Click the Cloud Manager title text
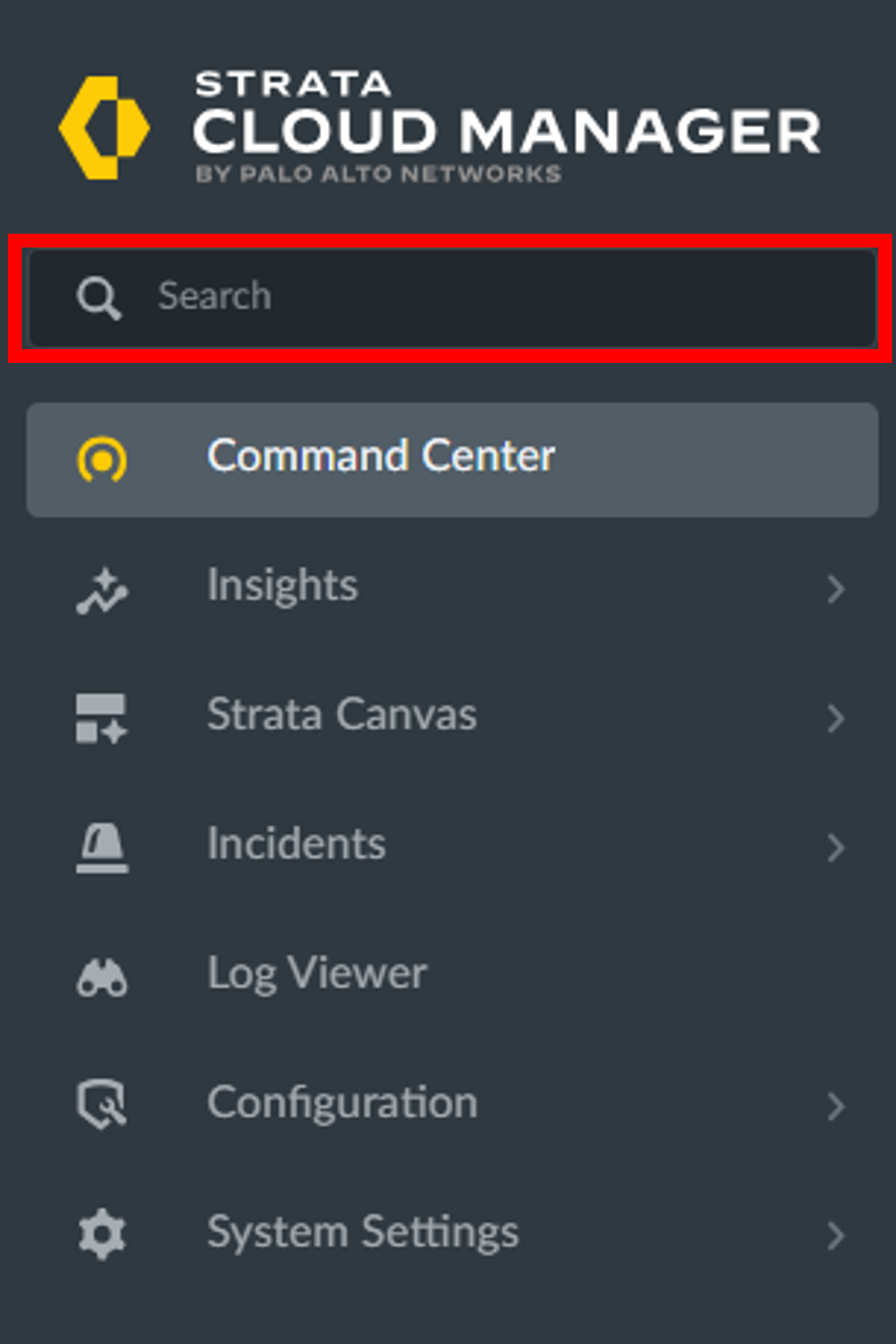The image size is (896, 1344). pos(507,132)
